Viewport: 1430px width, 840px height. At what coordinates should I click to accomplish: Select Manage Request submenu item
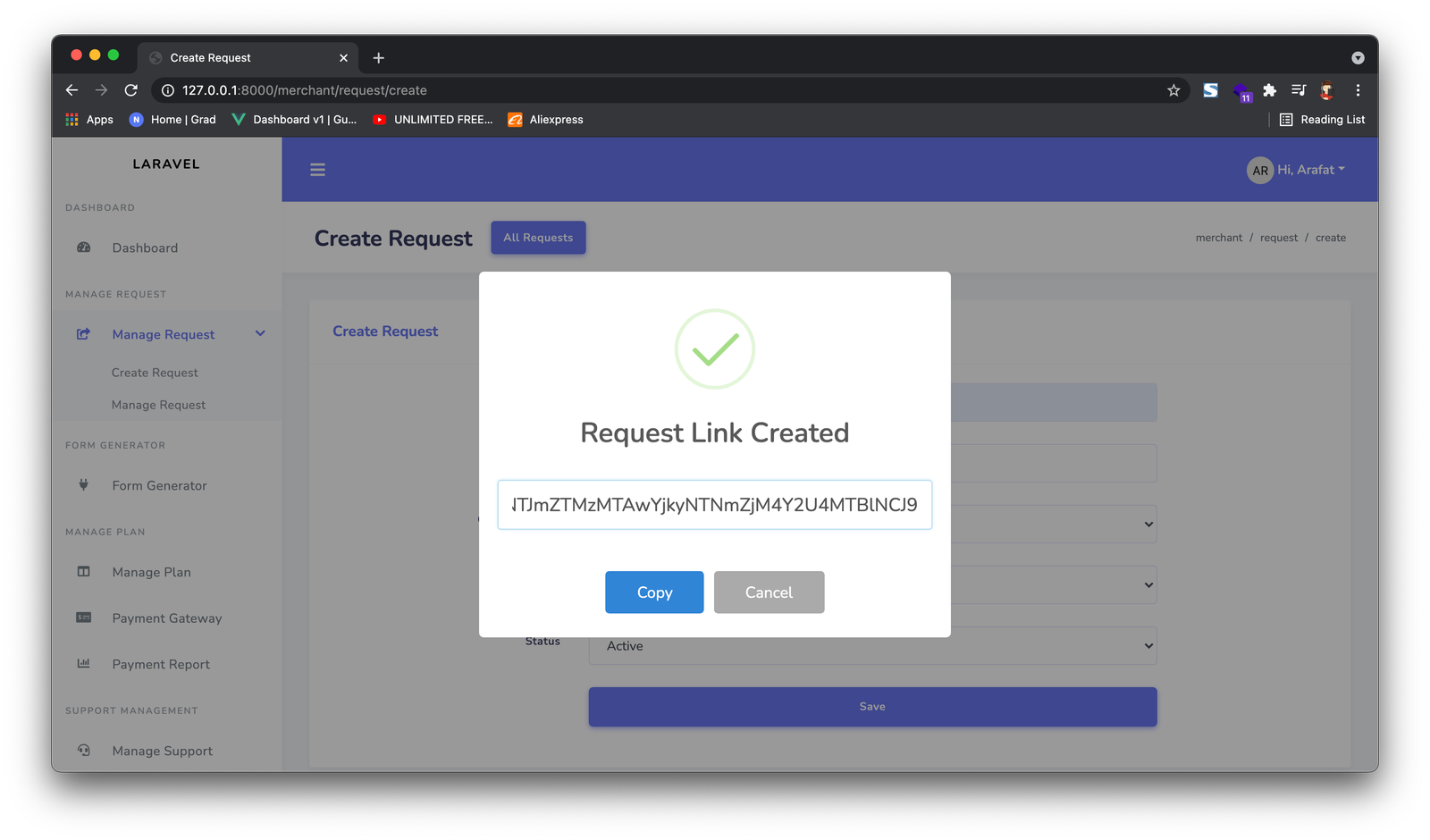158,405
